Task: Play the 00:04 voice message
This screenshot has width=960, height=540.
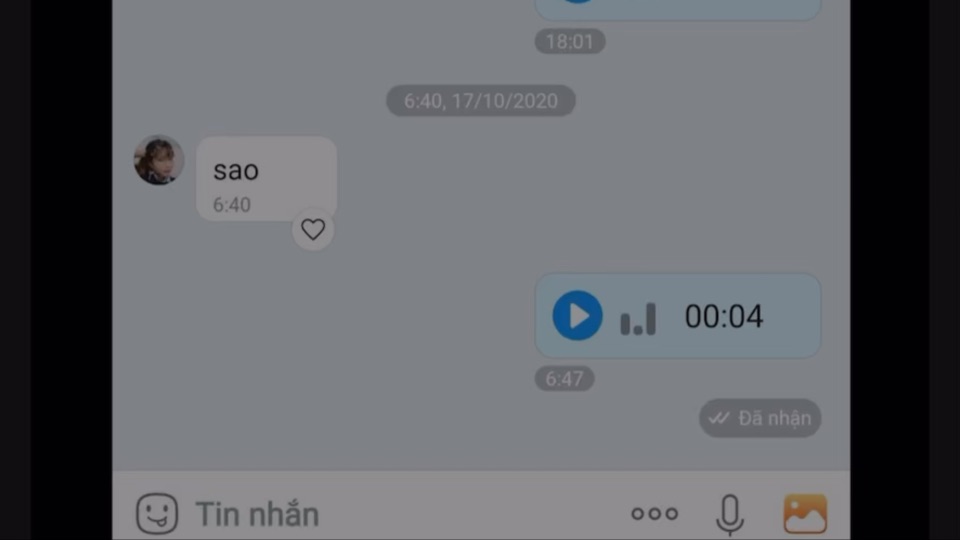Action: tap(577, 316)
